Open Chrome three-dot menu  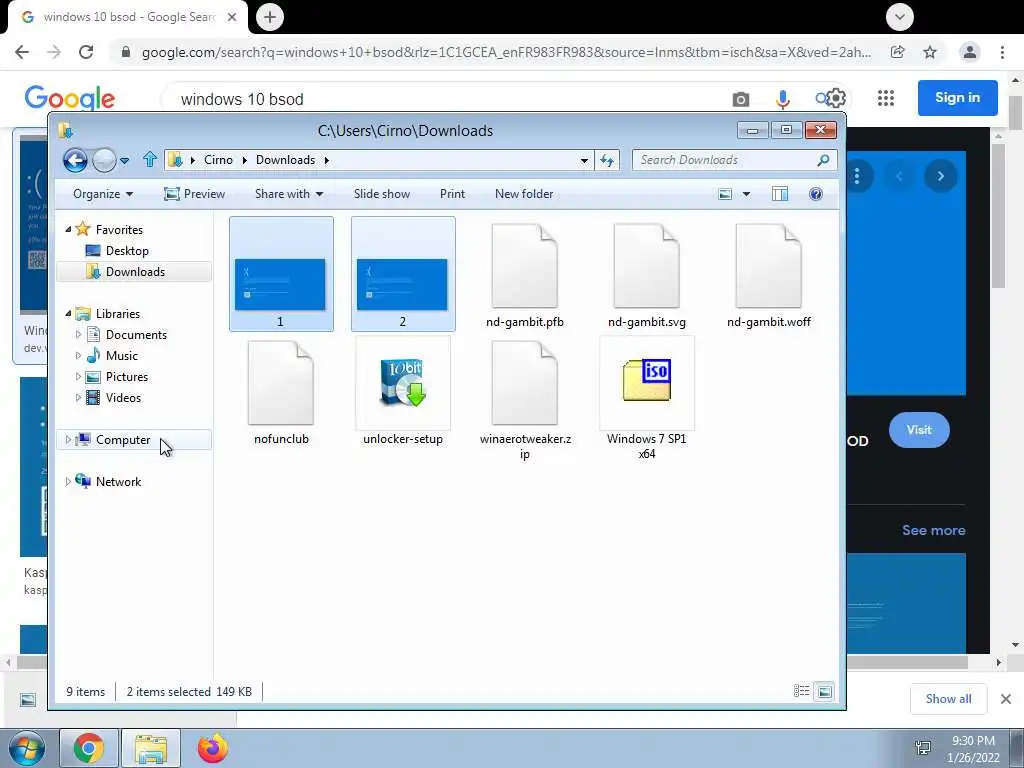pos(1002,52)
